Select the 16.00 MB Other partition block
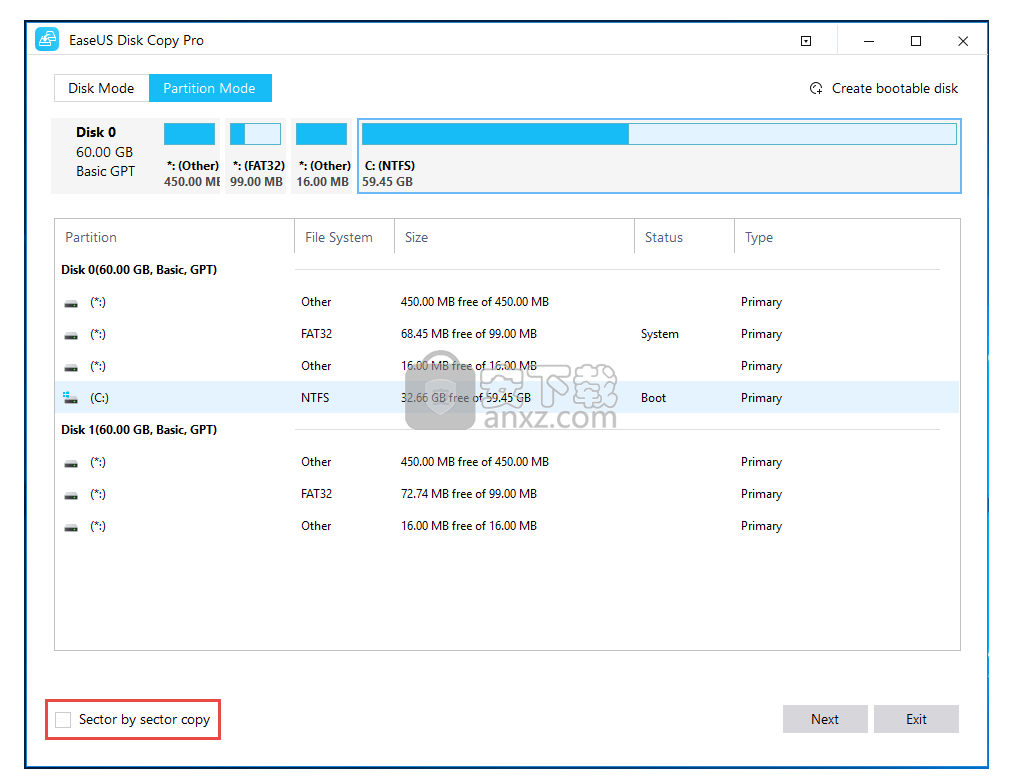 click(x=322, y=156)
